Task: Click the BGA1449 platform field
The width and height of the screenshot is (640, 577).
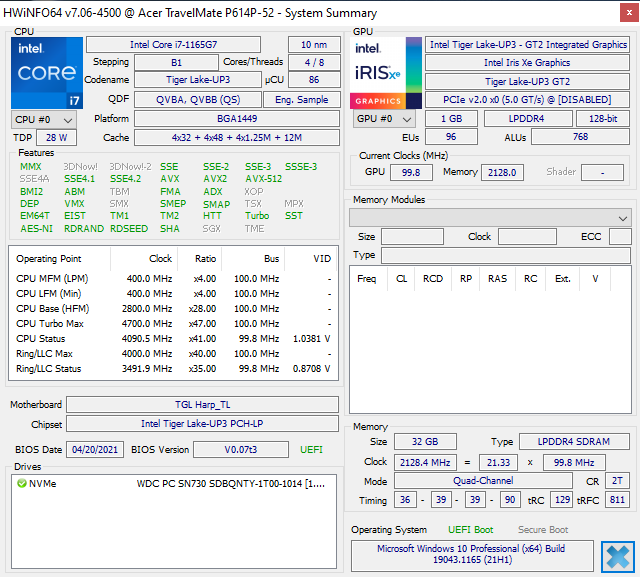Action: coord(237,119)
